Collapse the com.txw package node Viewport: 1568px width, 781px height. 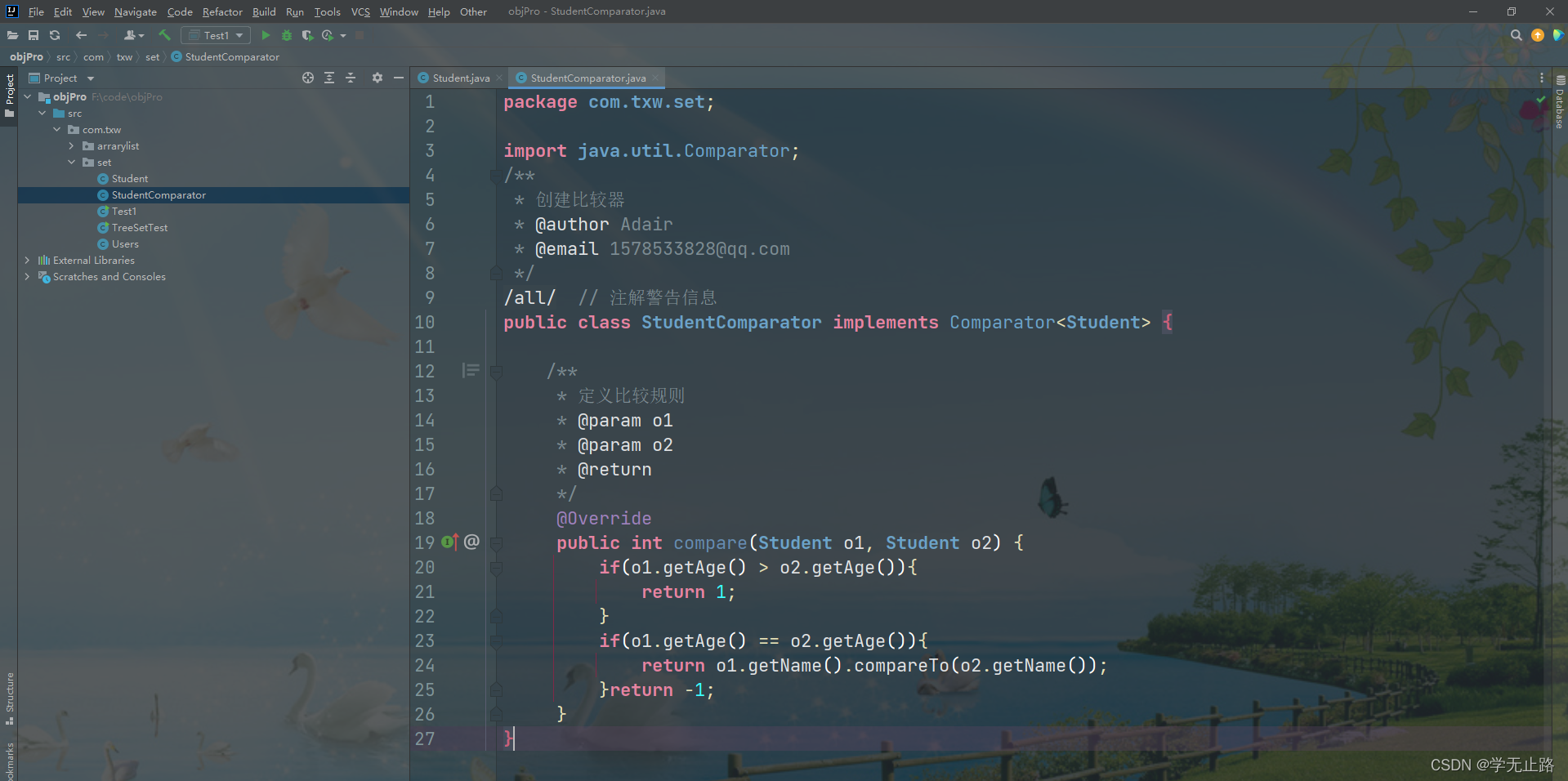coord(57,129)
